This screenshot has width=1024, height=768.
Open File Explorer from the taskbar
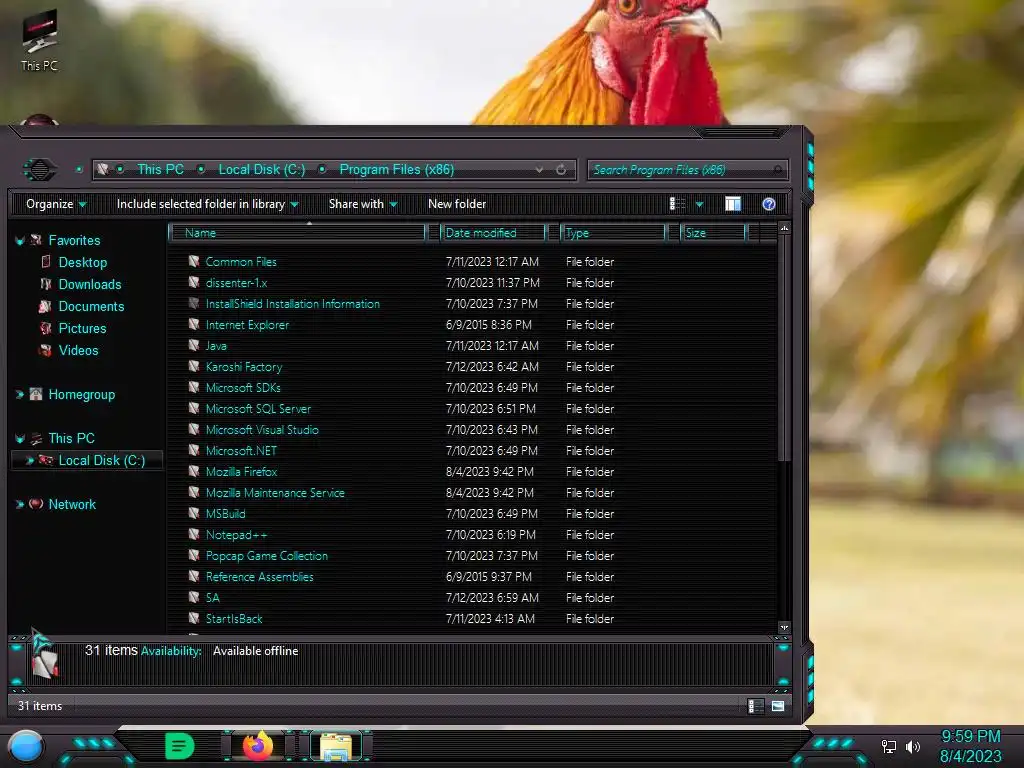point(336,747)
